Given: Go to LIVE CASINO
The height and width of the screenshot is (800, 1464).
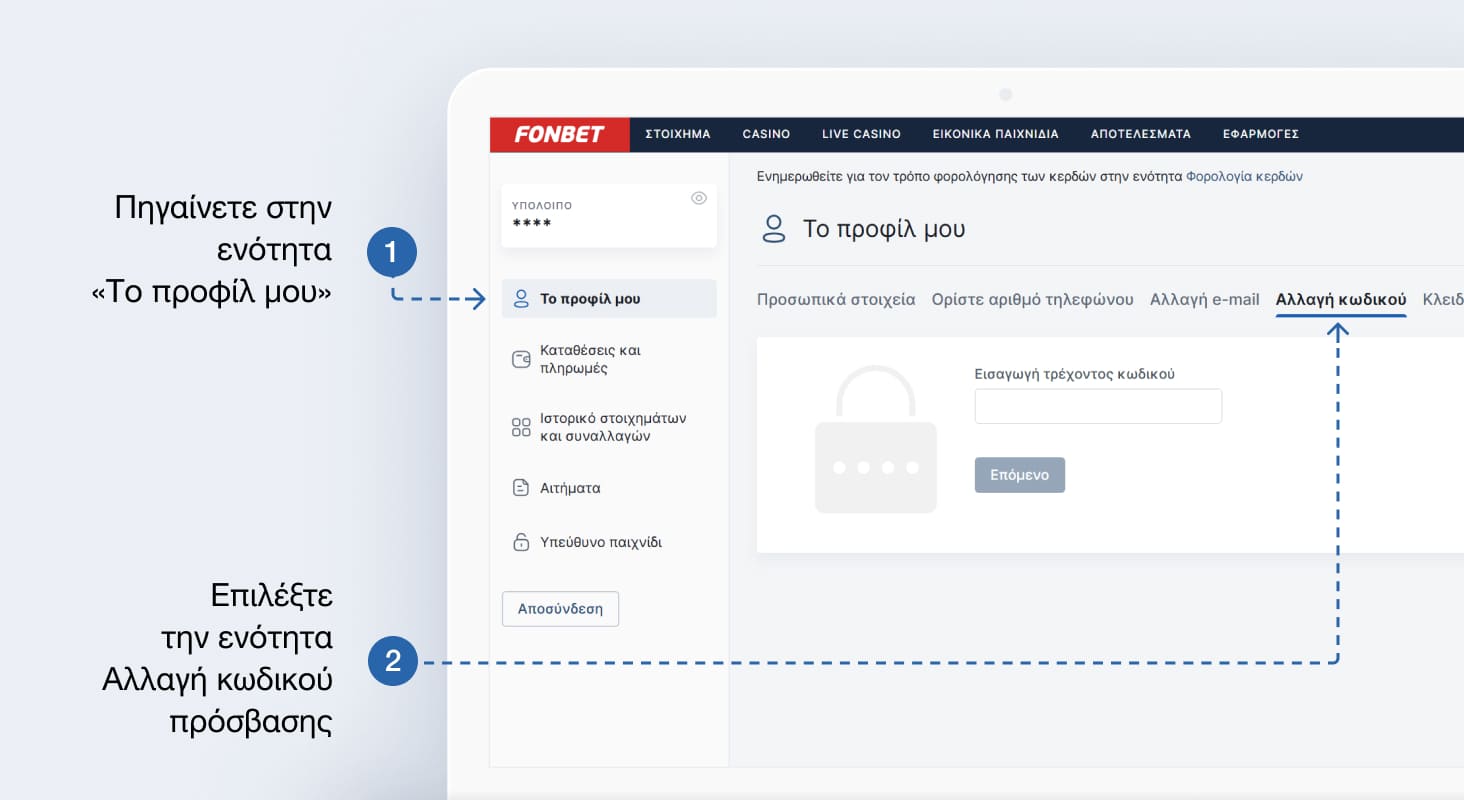Looking at the screenshot, I should [861, 134].
